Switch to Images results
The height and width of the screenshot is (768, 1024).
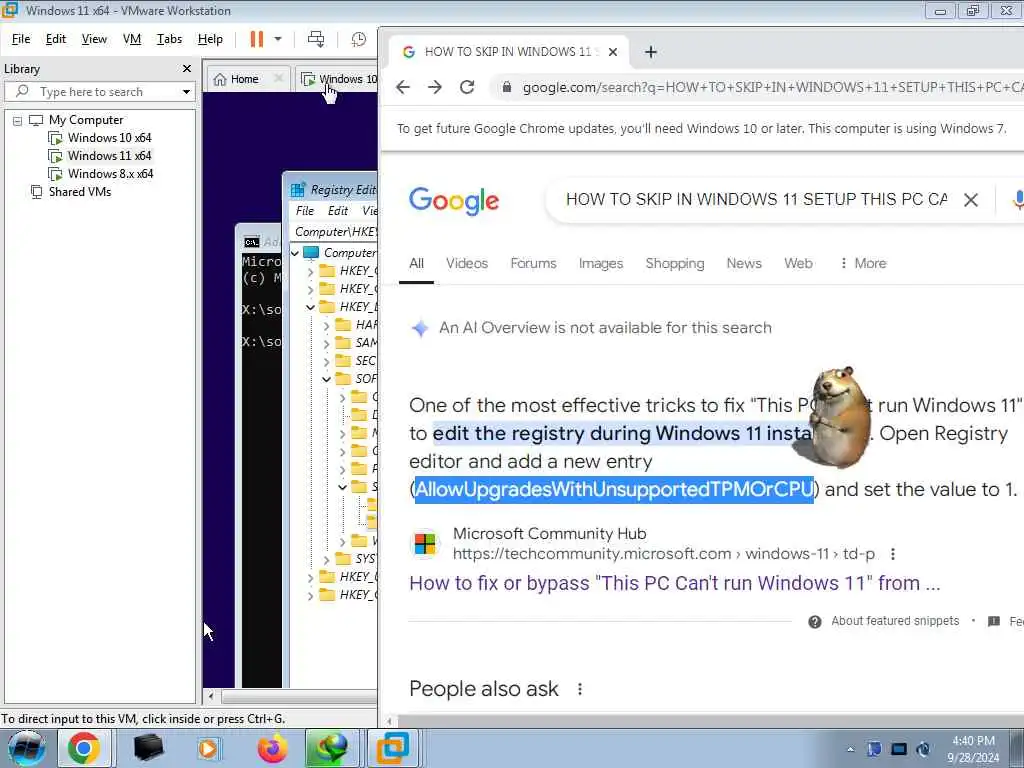[x=601, y=263]
